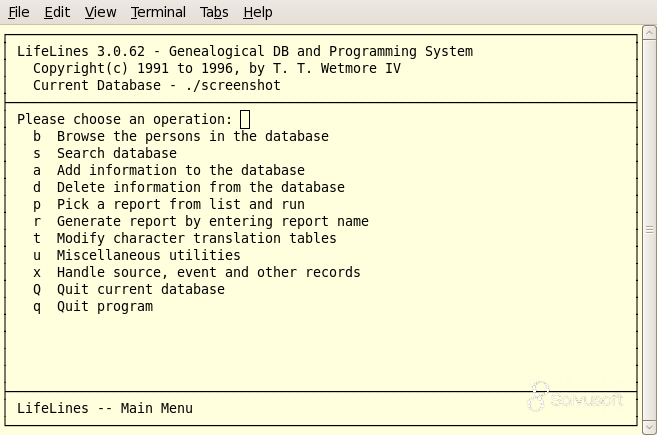This screenshot has height=435, width=657.
Task: Click 'Generate report by entering report name'
Action: pos(213,221)
